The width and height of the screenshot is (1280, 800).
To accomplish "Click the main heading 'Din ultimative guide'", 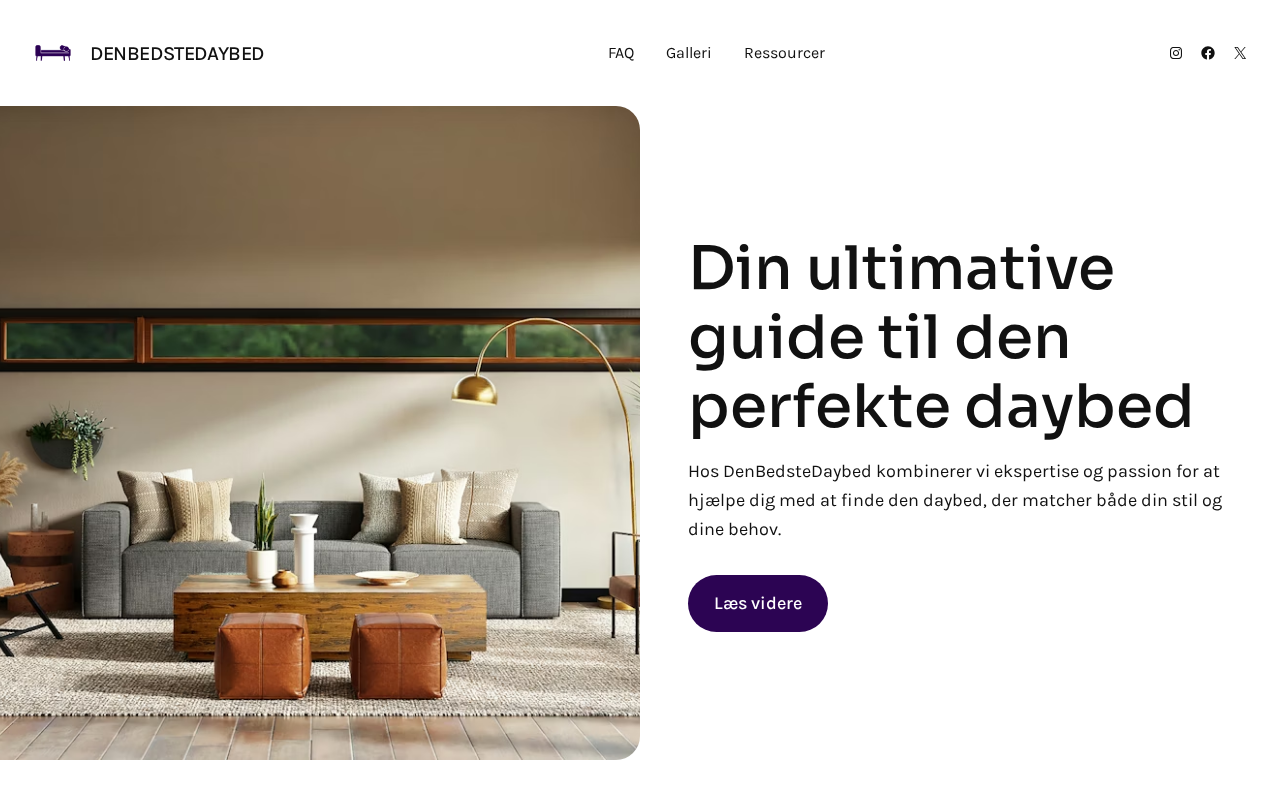I will pyautogui.click(x=941, y=337).
